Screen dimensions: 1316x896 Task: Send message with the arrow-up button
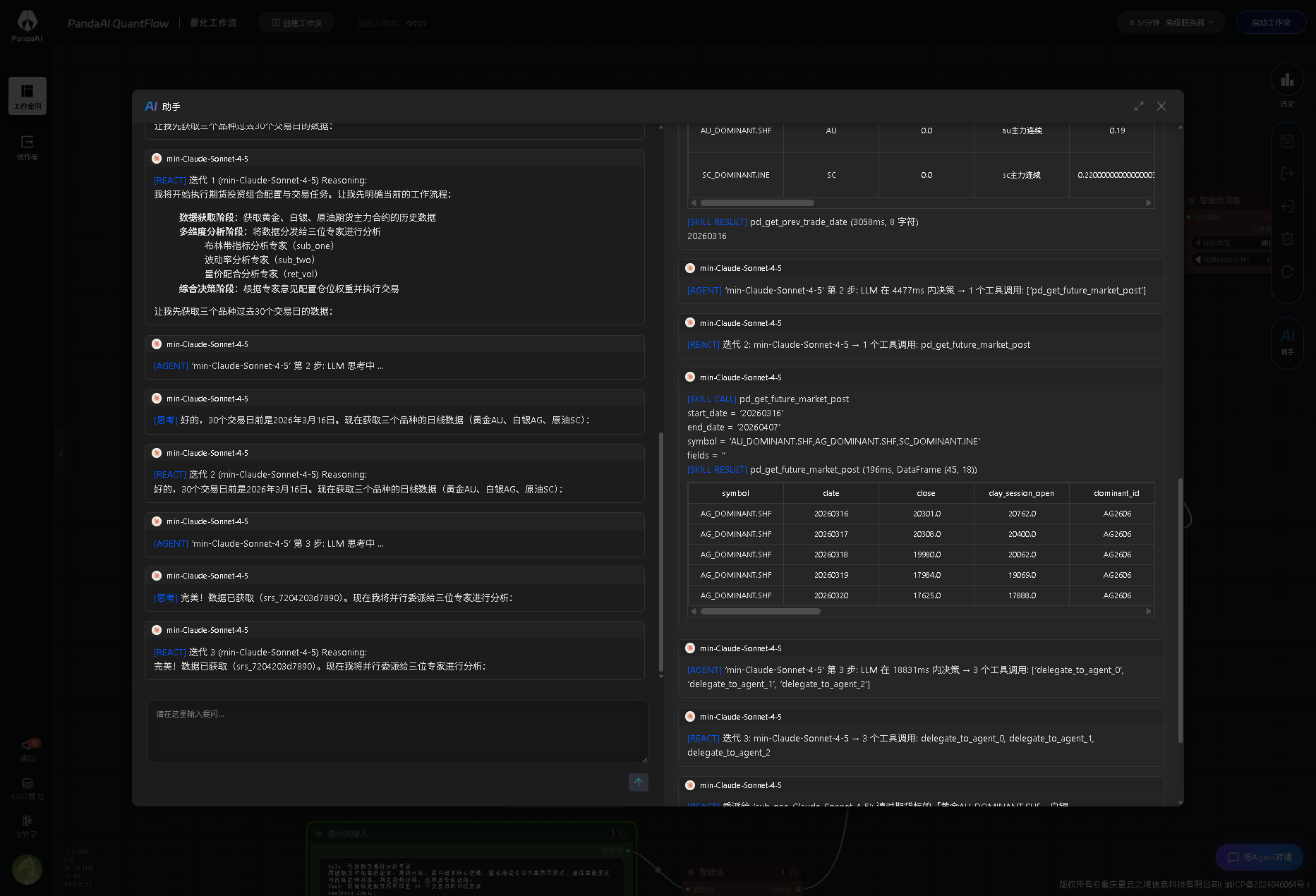(x=638, y=782)
